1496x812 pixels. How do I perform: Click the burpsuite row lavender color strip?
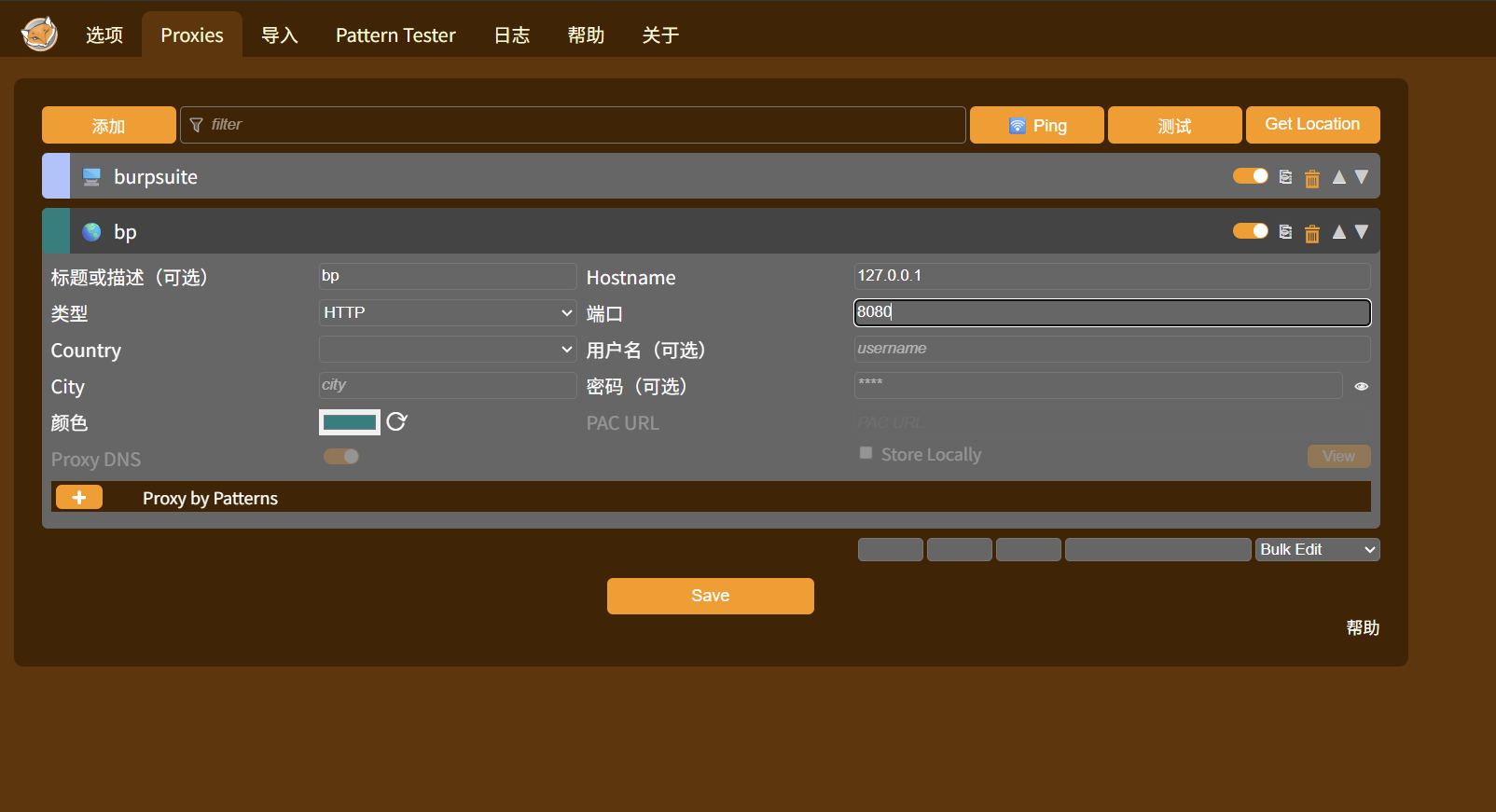click(56, 176)
